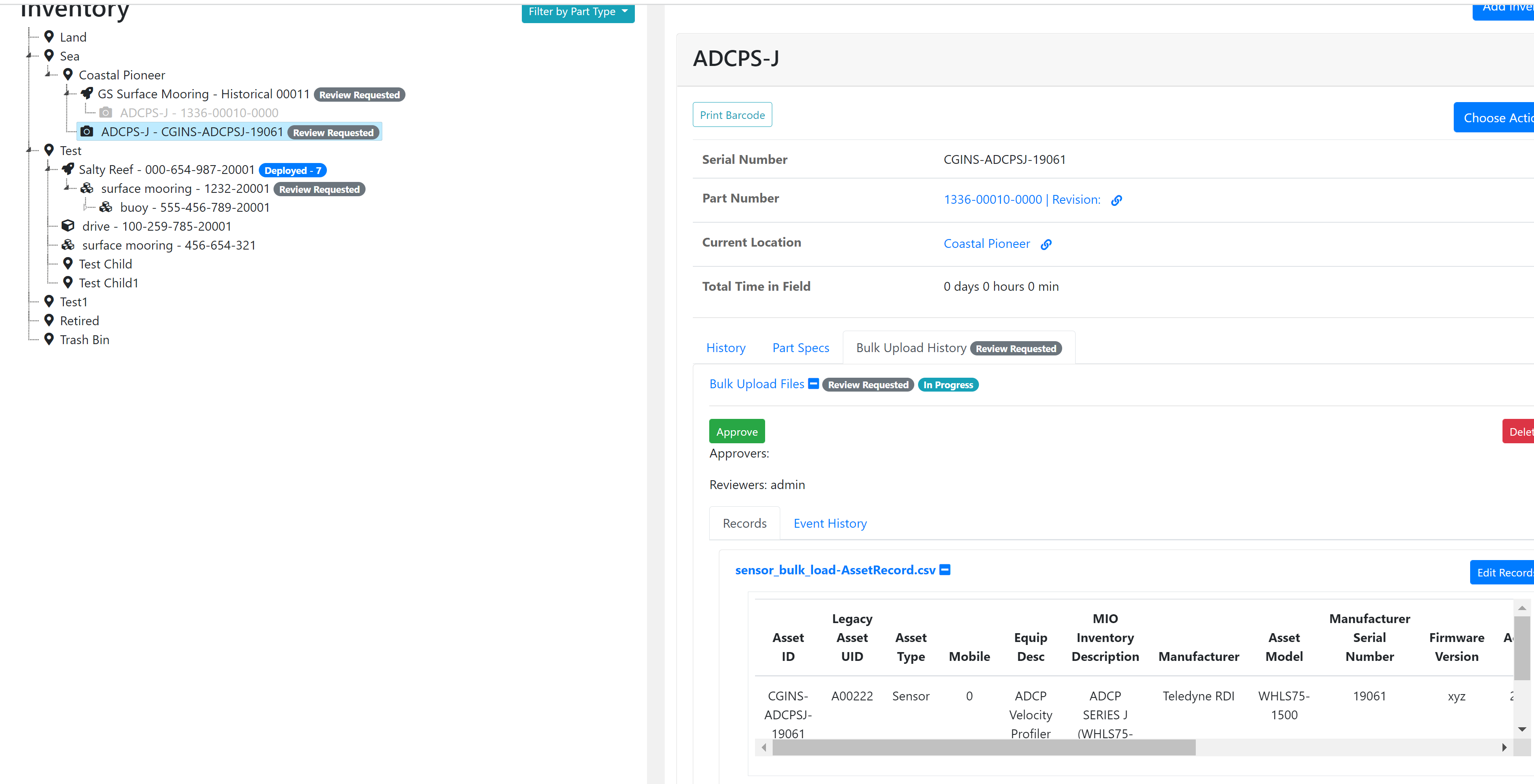This screenshot has width=1534, height=784.
Task: Click the camera icon beside ADCPS-J - CGINS-ADCPSJ-19061
Action: coord(87,132)
